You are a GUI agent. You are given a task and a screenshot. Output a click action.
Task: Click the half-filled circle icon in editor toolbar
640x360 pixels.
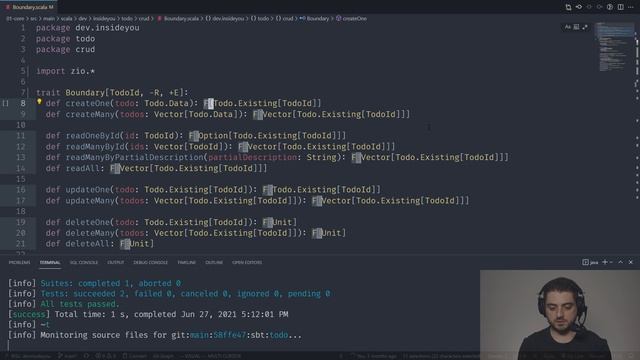(x=610, y=7)
